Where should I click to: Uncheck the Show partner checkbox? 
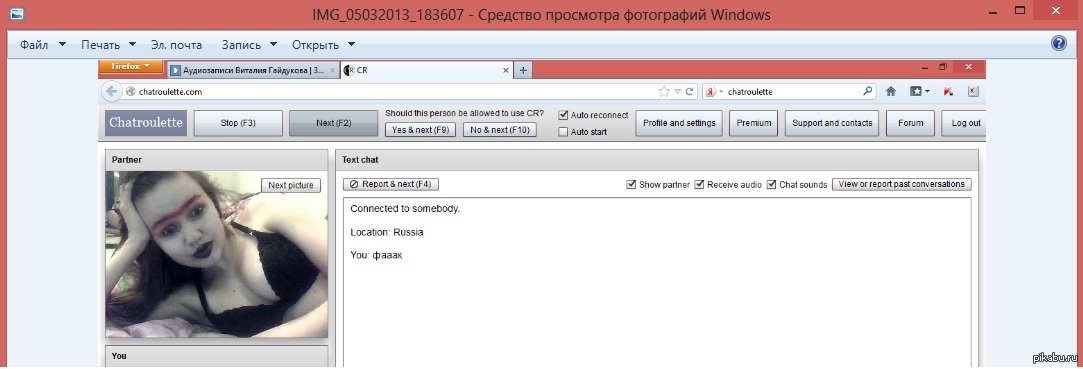point(631,184)
